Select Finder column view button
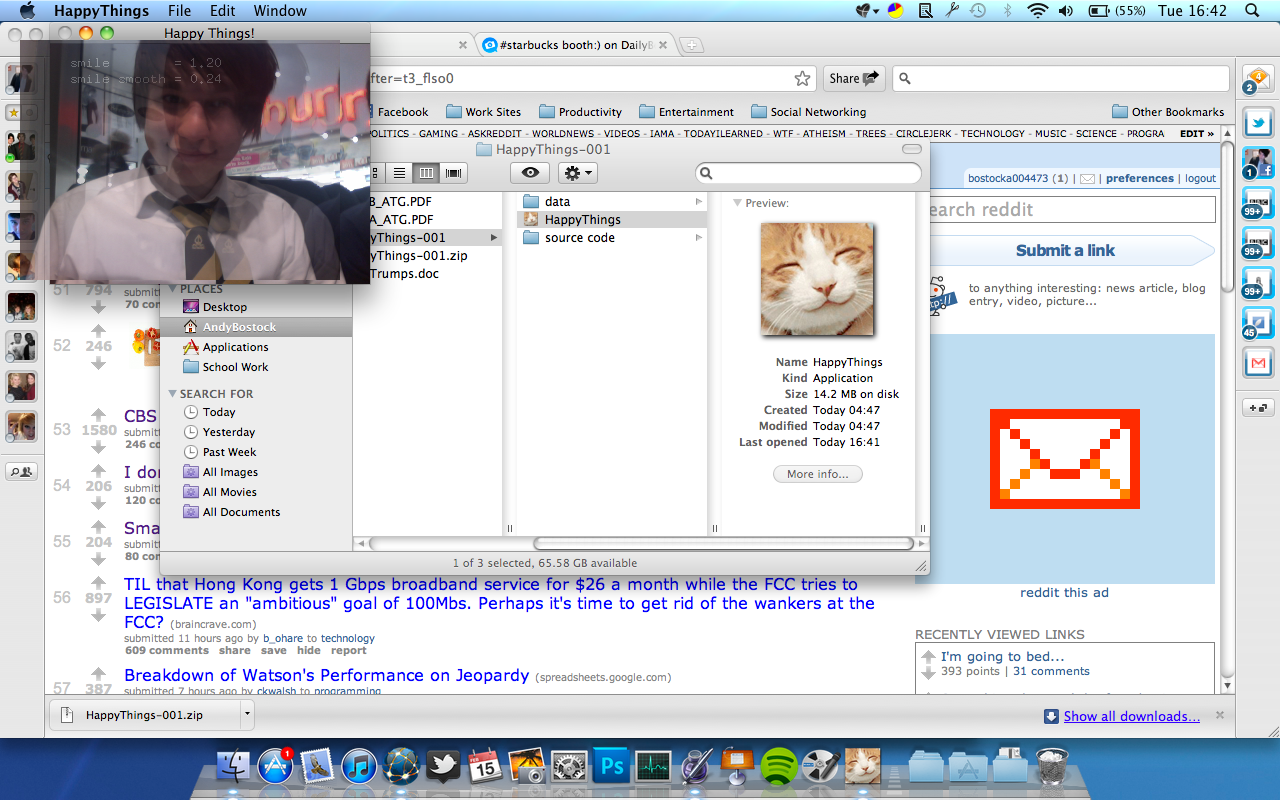 tap(426, 173)
